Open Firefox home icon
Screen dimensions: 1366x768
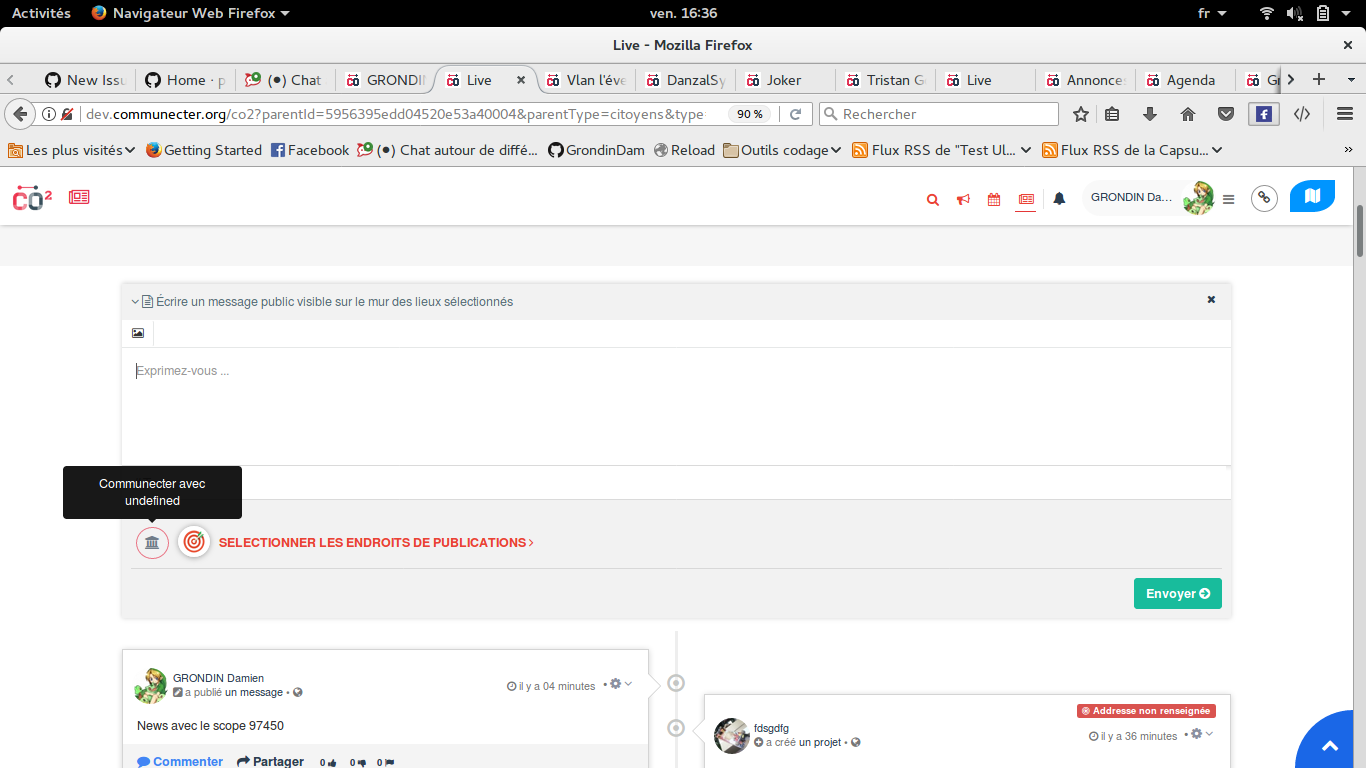[x=1188, y=114]
